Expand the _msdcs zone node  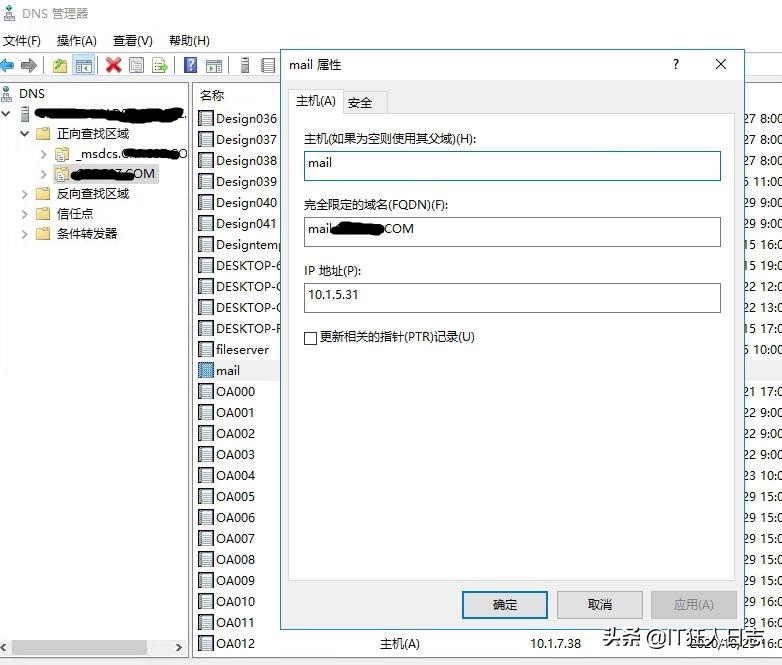(x=44, y=155)
